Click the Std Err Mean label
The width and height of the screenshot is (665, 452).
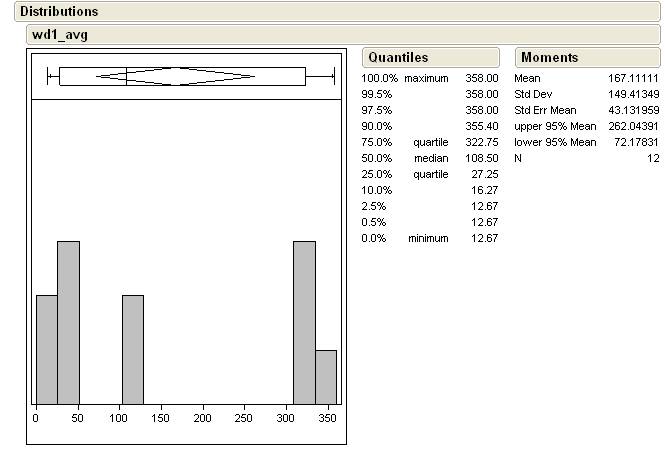[548, 110]
